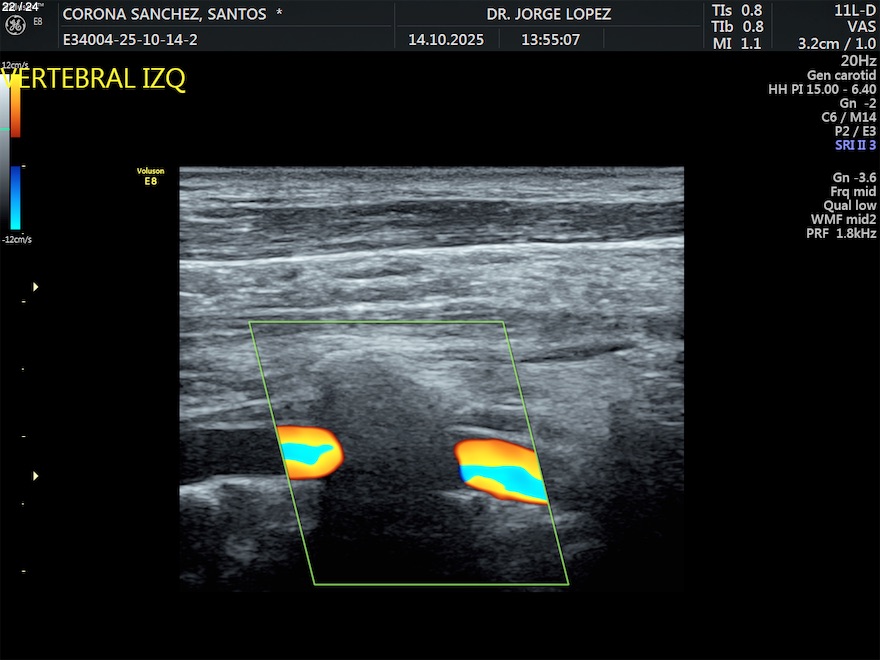
Task: Click the patient ID E34004-25-10-14-2
Action: (129, 40)
